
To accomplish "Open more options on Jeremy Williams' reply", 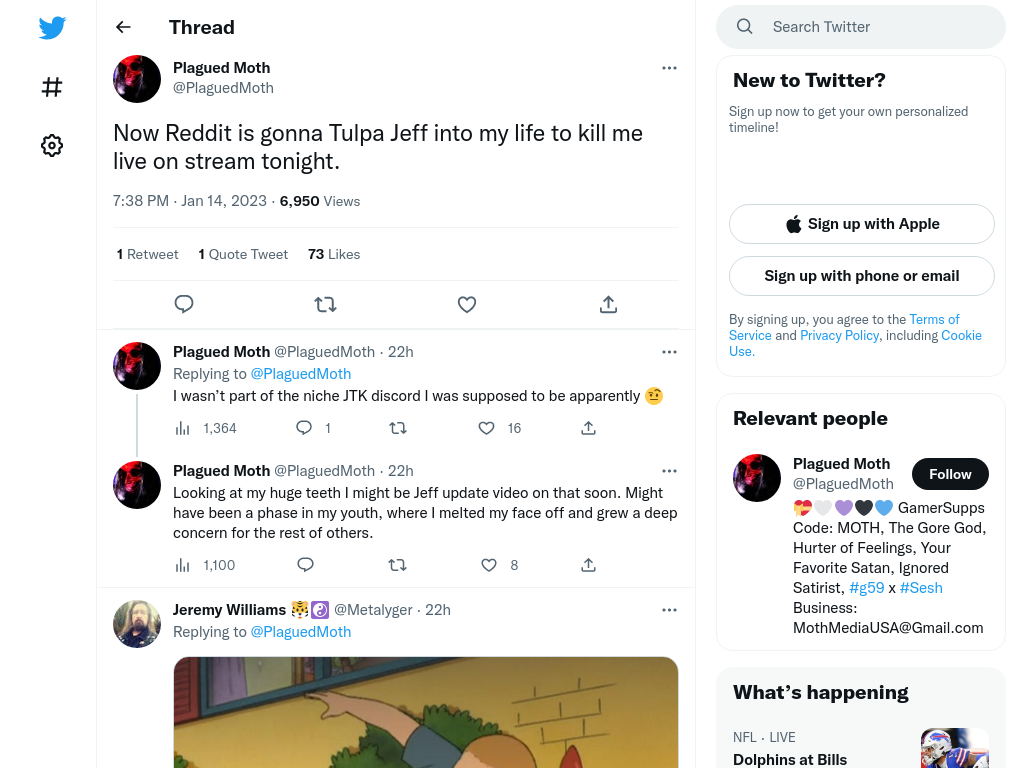I will click(x=669, y=610).
